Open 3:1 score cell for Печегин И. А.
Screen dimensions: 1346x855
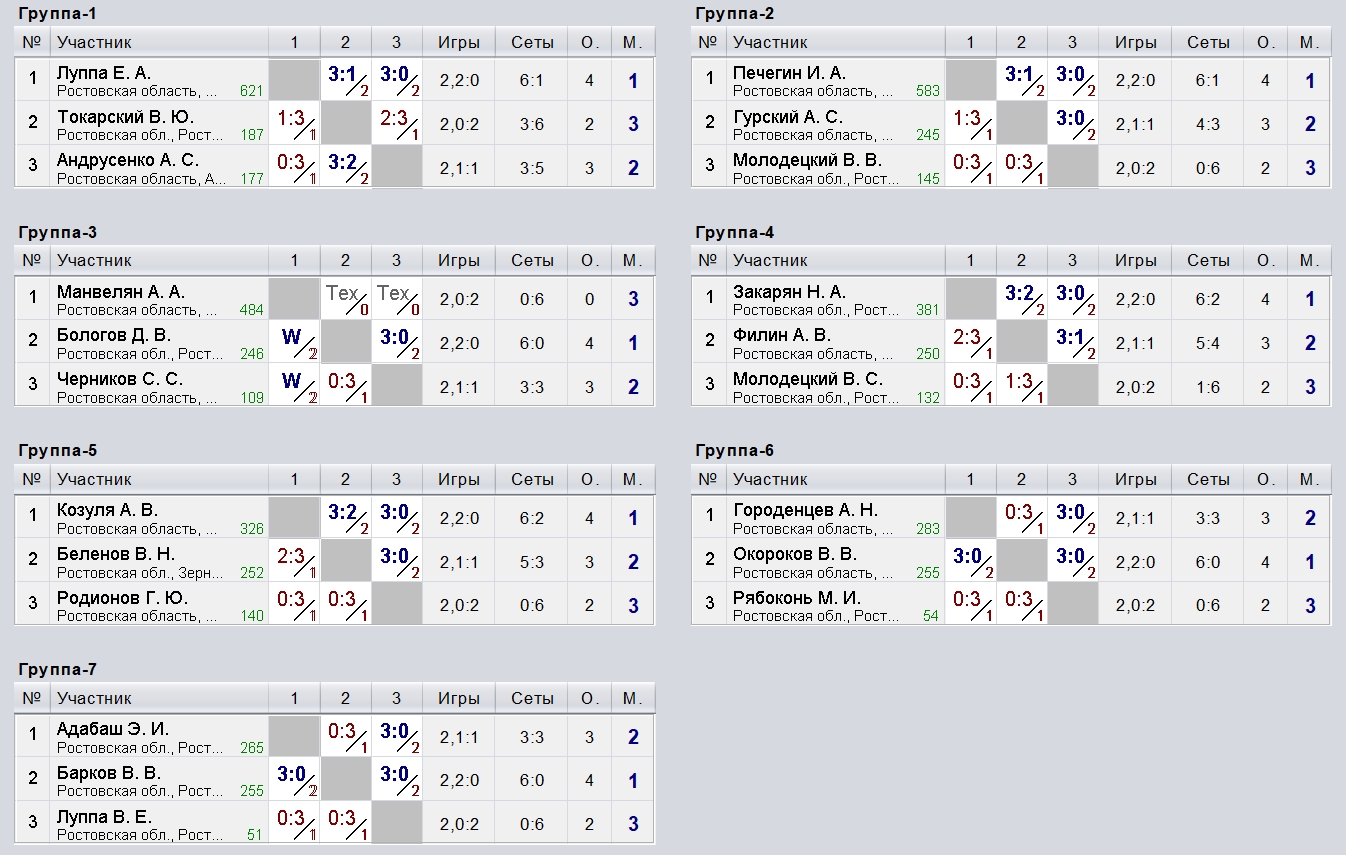pos(1022,80)
